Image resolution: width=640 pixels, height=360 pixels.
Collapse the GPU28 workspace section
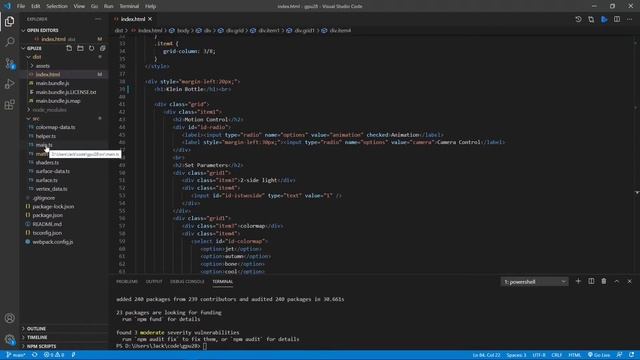[34, 48]
